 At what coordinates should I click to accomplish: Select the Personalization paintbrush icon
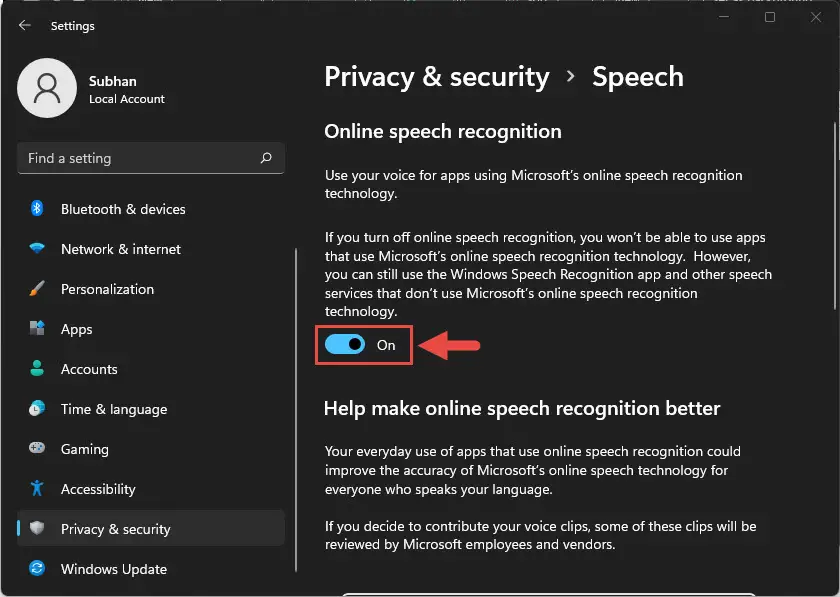pyautogui.click(x=37, y=289)
